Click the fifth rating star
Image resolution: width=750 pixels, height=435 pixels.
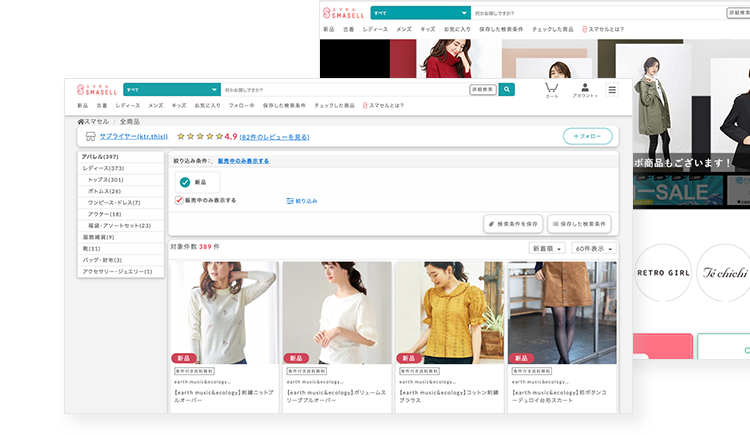(x=219, y=136)
